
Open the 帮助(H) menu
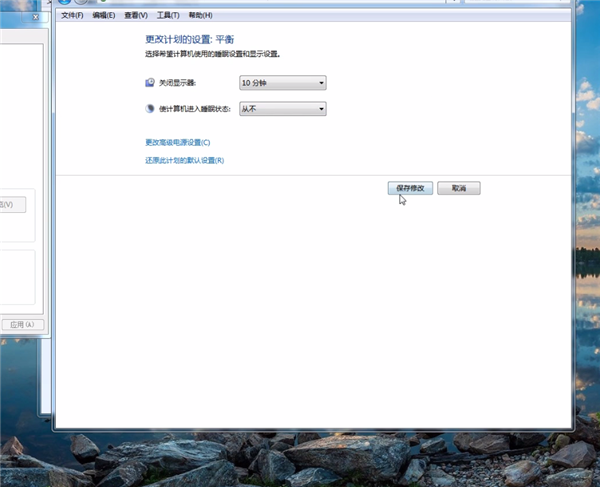pos(201,15)
